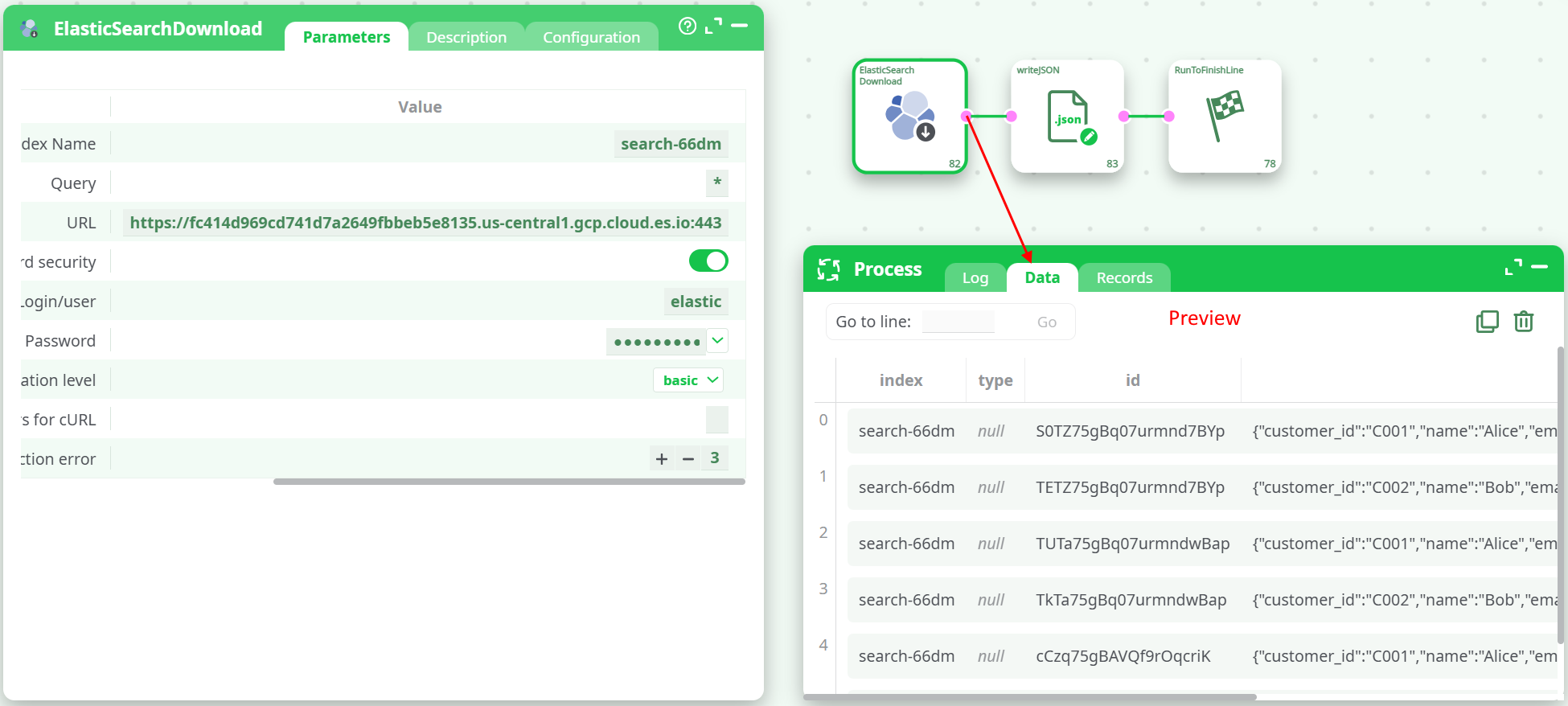Click the Go to line input field
Viewport: 1568px width, 706px height.
click(958, 322)
